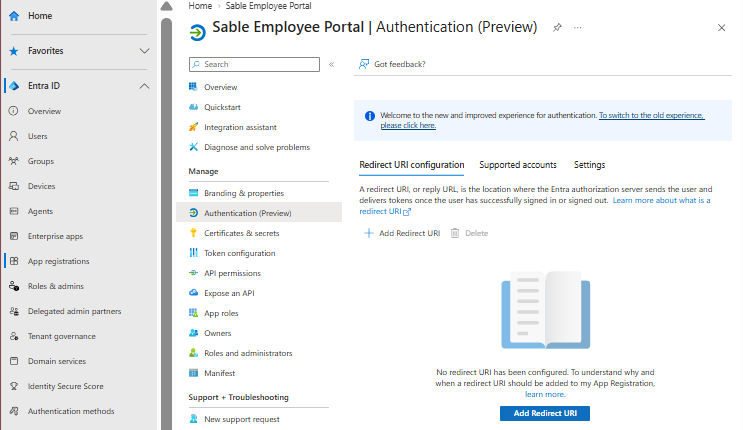Click the plus icon for Add Redirect URI
The height and width of the screenshot is (430, 743).
[369, 233]
